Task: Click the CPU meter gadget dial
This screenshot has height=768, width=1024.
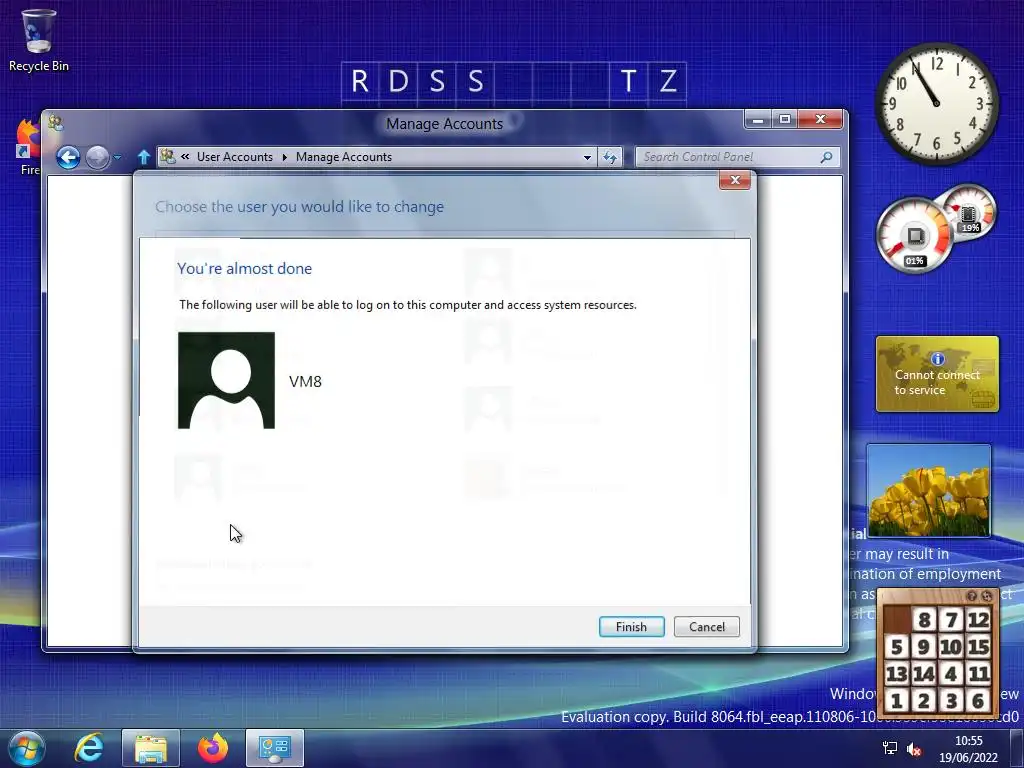Action: (x=914, y=236)
